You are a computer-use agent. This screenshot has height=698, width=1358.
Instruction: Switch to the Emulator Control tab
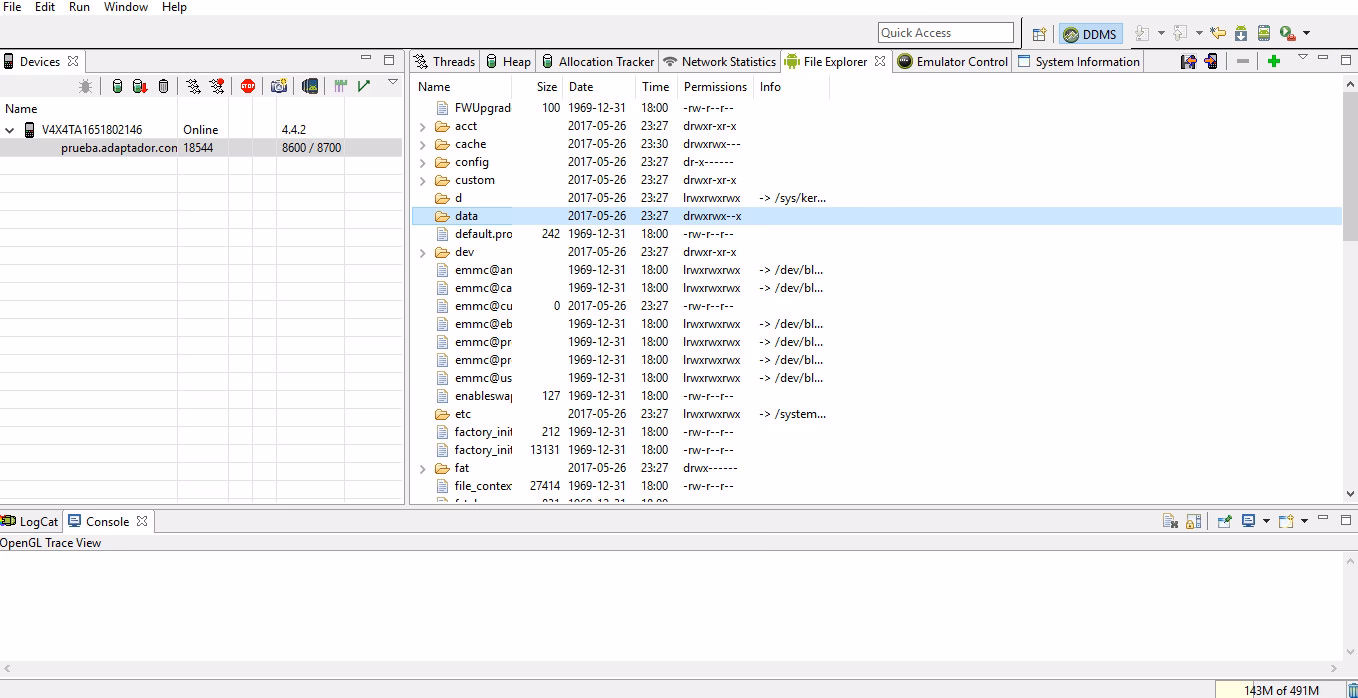click(952, 61)
